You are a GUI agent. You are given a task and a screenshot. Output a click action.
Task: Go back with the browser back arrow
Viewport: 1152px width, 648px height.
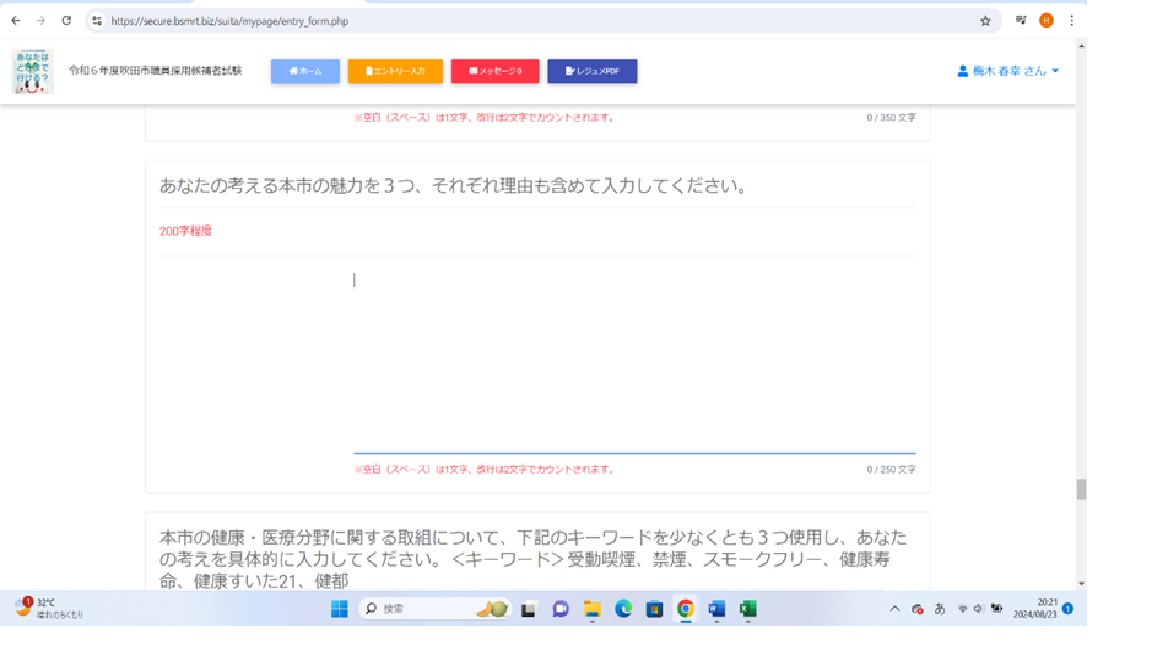point(15,20)
